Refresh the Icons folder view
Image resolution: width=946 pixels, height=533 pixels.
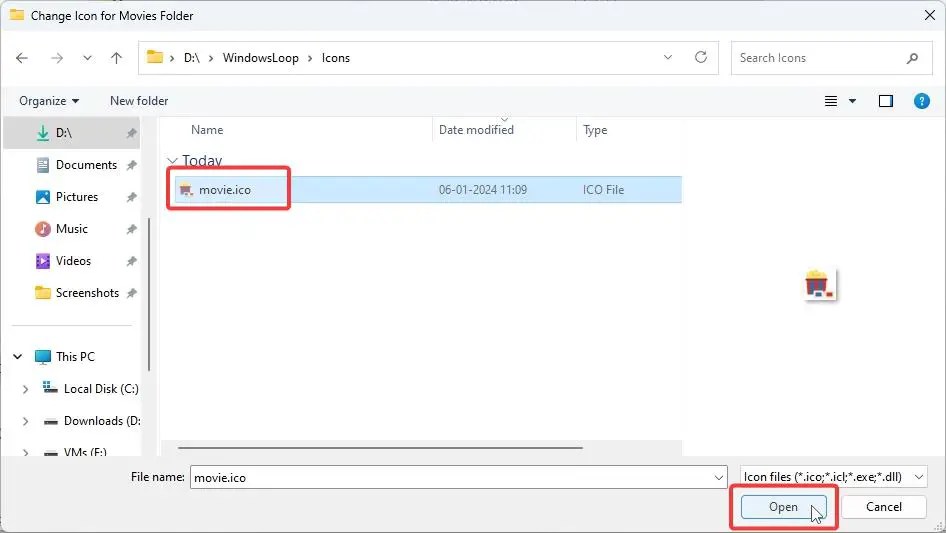[x=700, y=57]
